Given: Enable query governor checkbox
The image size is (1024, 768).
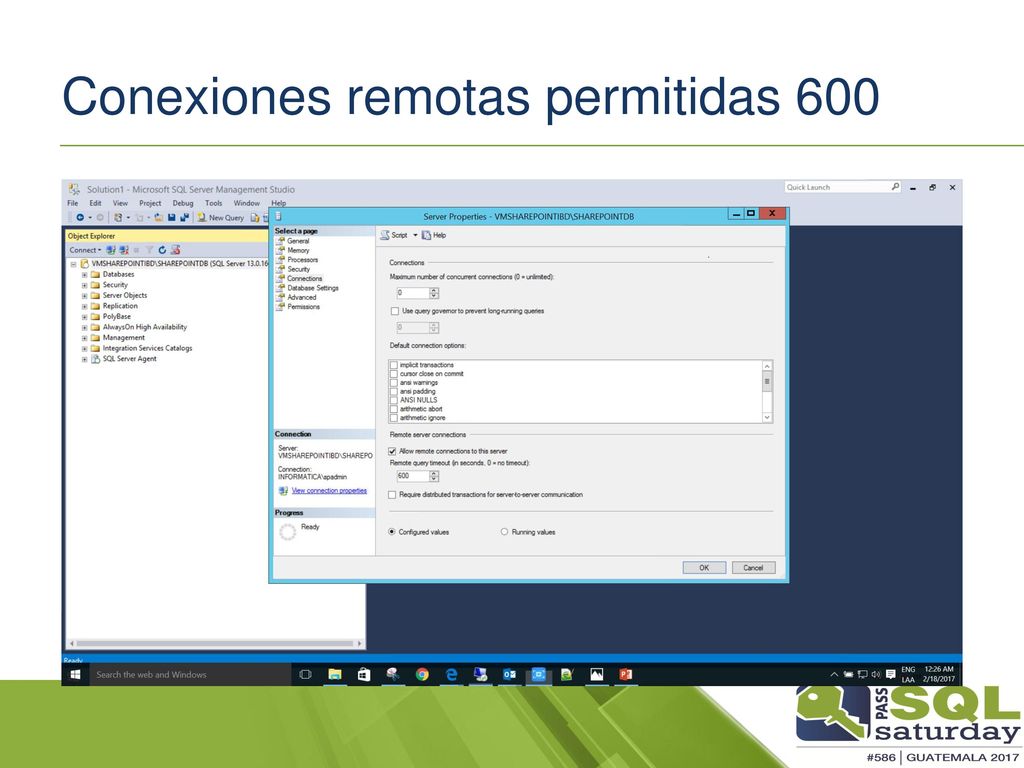Looking at the screenshot, I should coord(394,312).
